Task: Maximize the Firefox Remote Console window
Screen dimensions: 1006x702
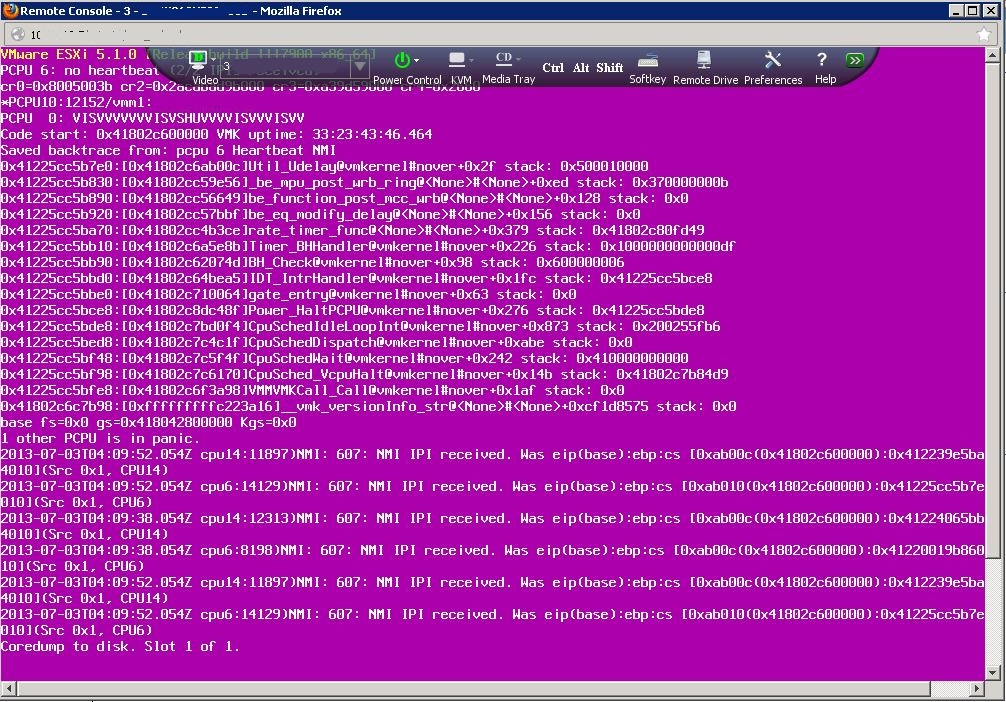Action: [x=973, y=10]
